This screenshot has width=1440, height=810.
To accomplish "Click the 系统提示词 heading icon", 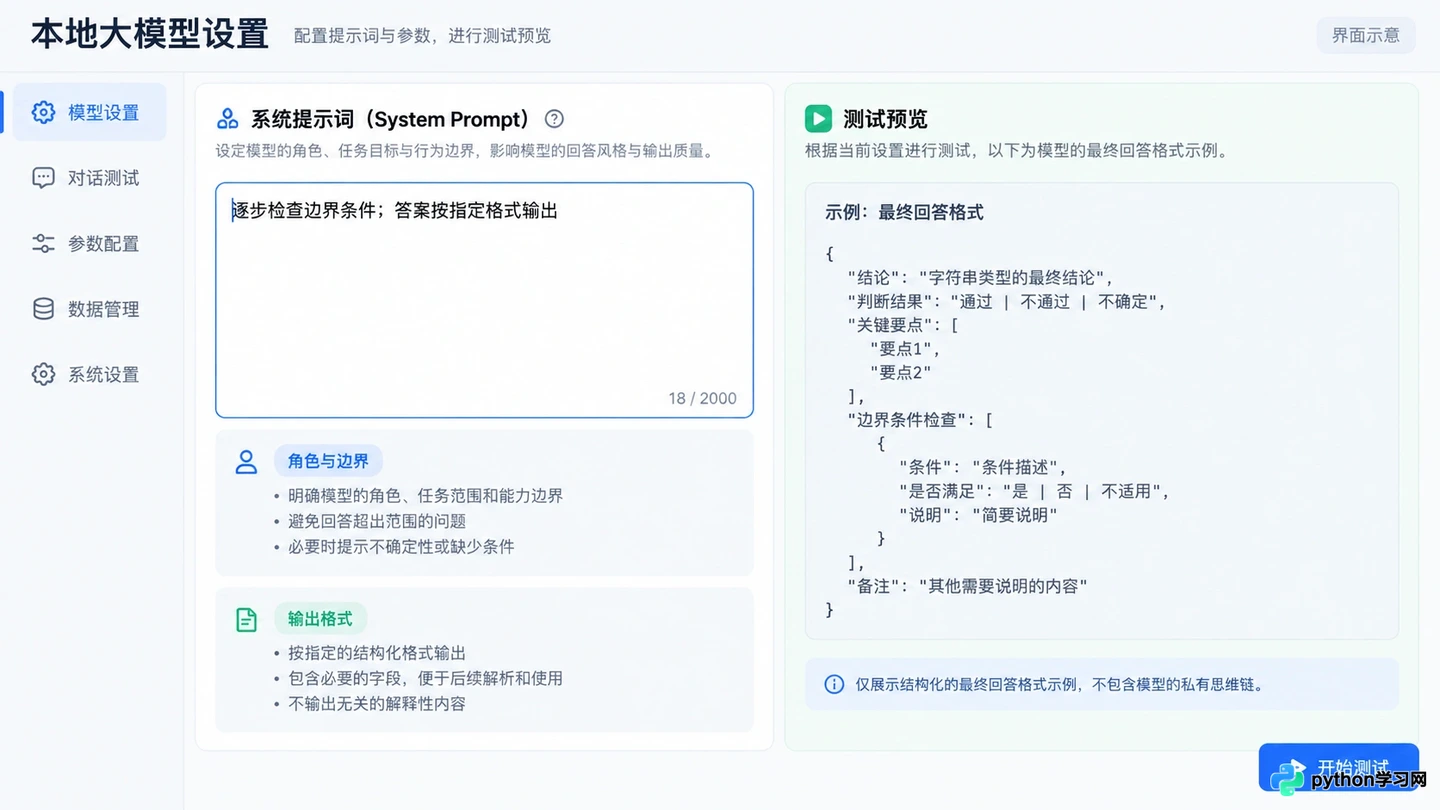I will (x=228, y=119).
